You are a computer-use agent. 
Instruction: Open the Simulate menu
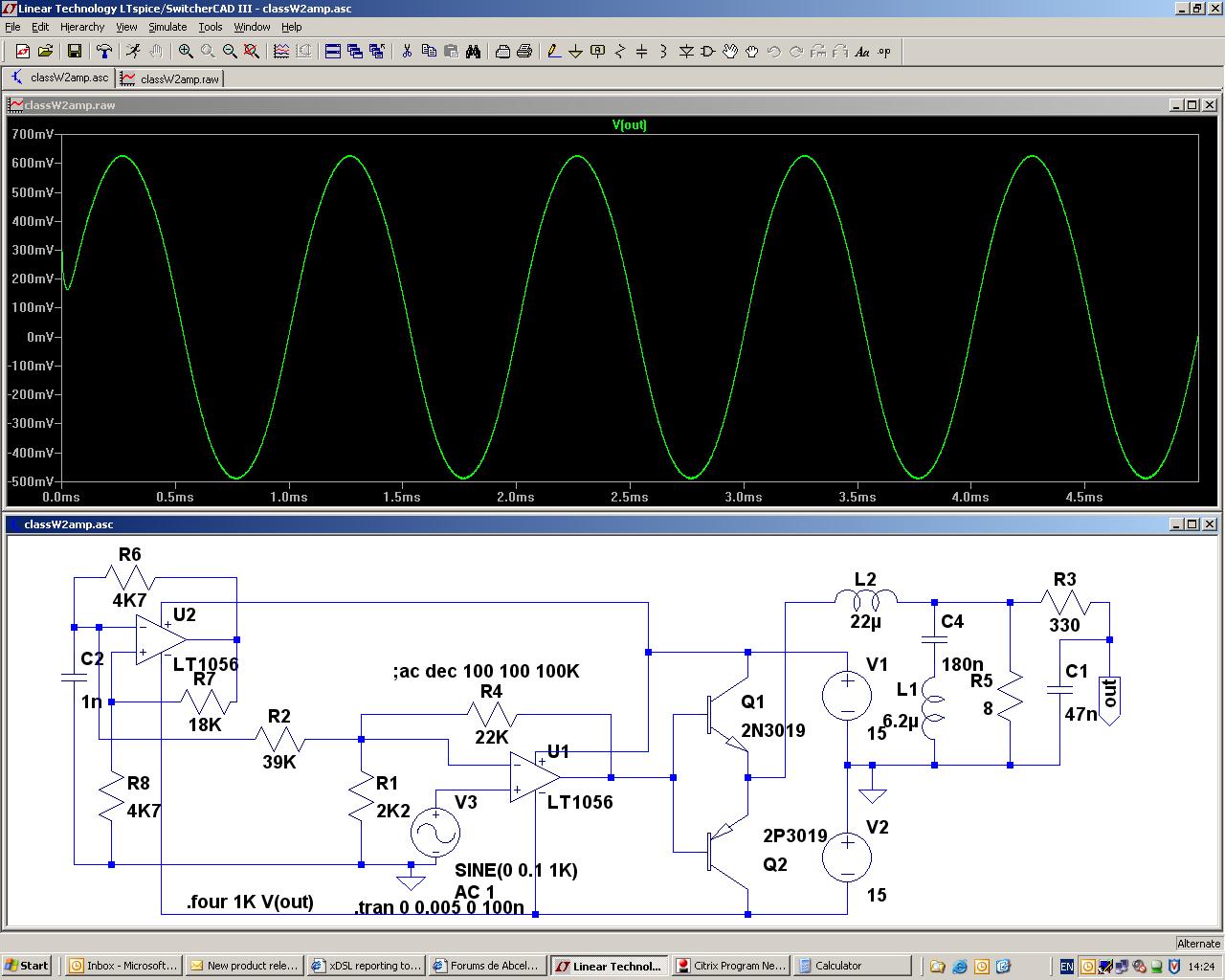pos(167,27)
